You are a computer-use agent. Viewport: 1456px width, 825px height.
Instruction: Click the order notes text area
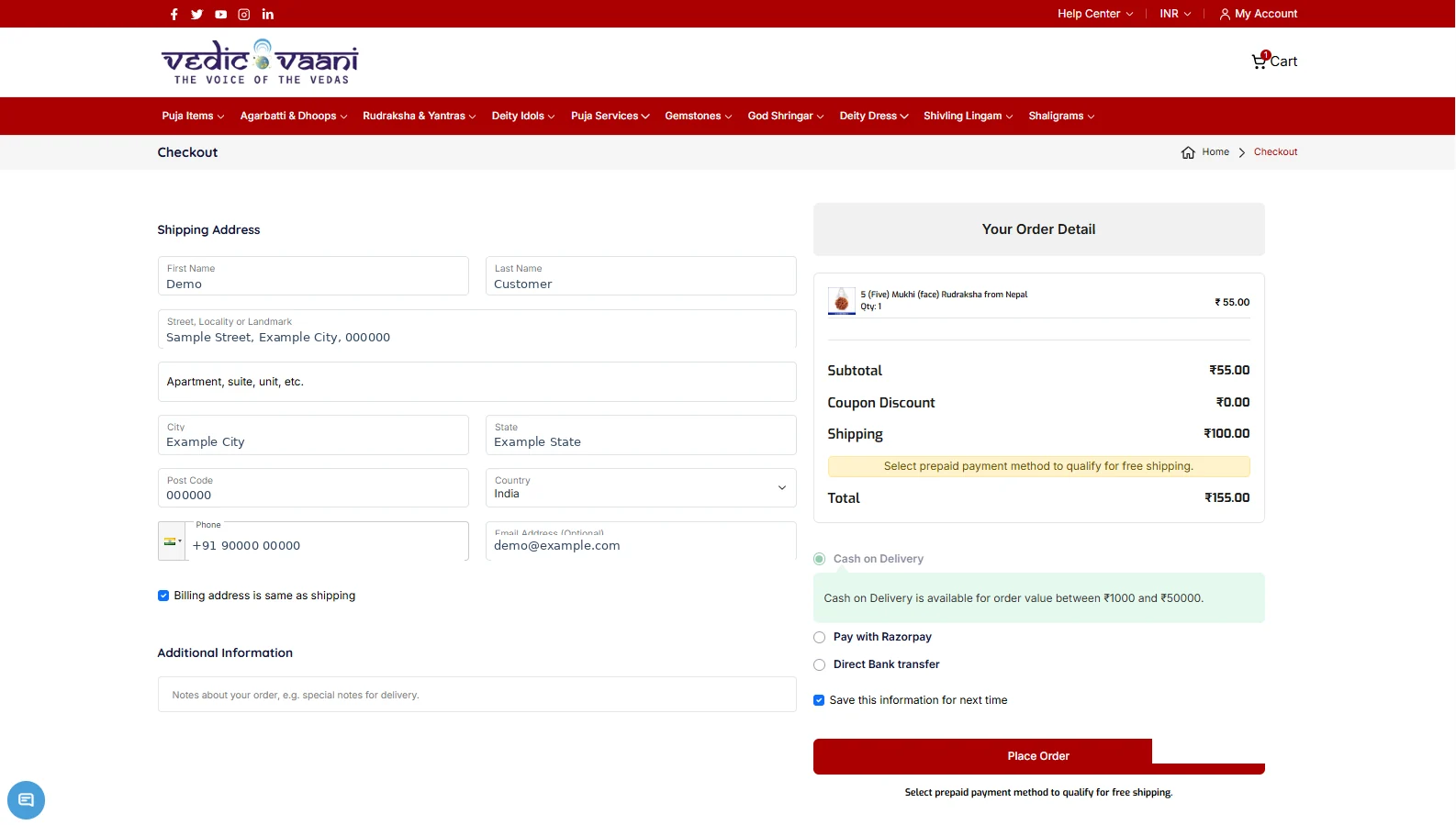click(x=476, y=695)
